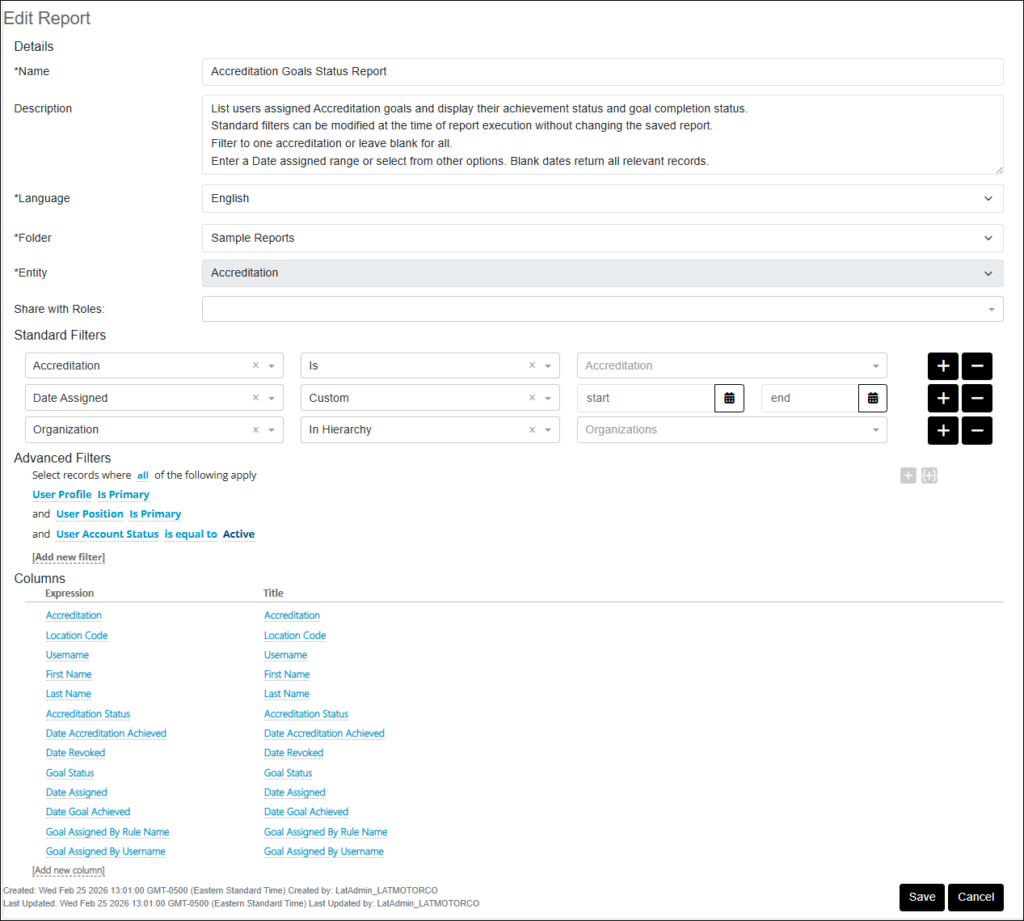The image size is (1024, 921).
Task: Open the Folder dropdown showing Sample Reports
Action: point(602,238)
